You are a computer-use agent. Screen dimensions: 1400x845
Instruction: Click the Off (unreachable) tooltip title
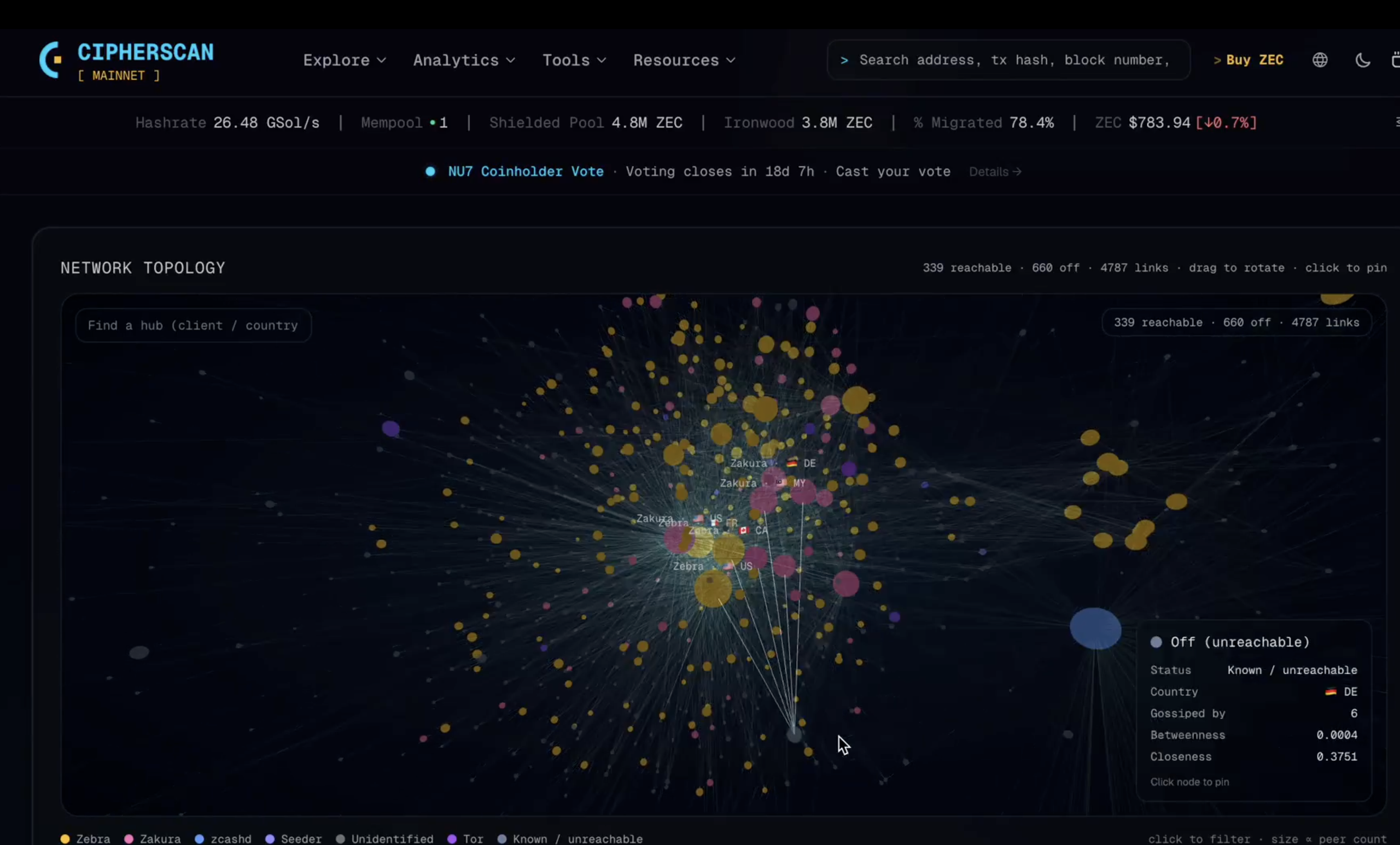1240,642
